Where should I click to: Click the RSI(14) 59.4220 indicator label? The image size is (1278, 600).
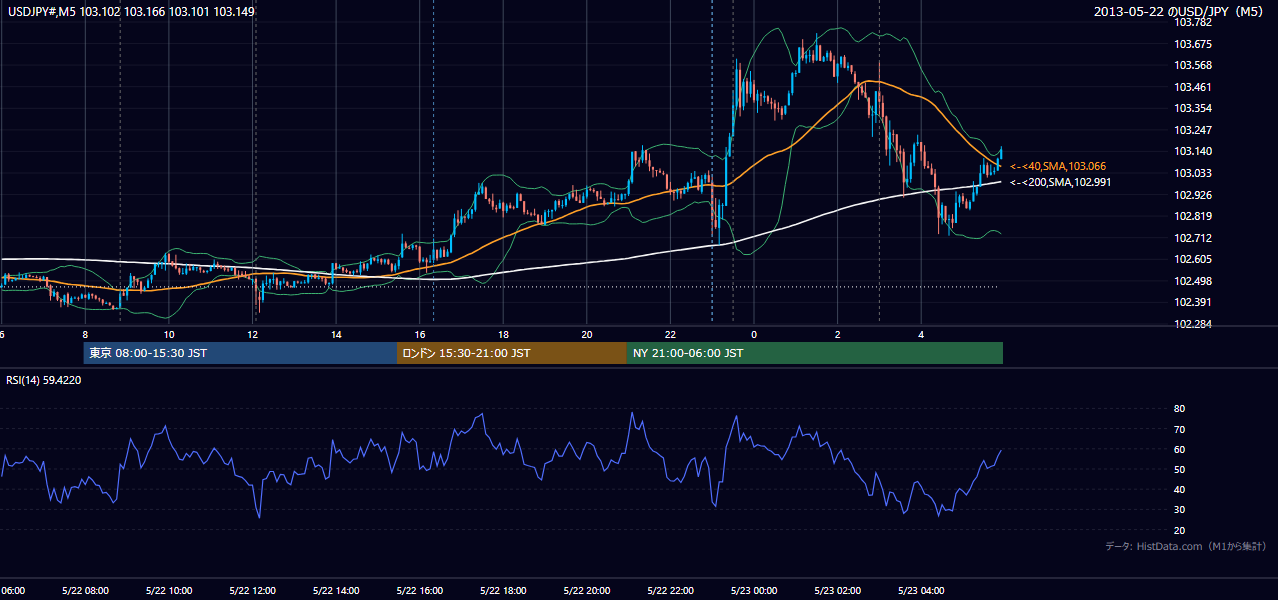44,380
